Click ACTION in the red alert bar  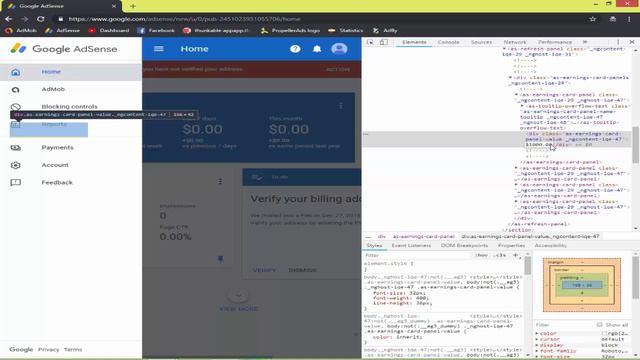tap(338, 69)
